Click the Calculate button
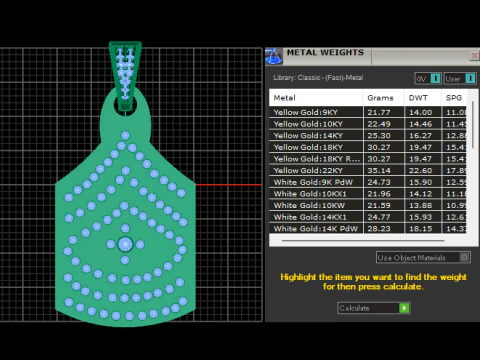This screenshot has width=480, height=360. pos(374,308)
